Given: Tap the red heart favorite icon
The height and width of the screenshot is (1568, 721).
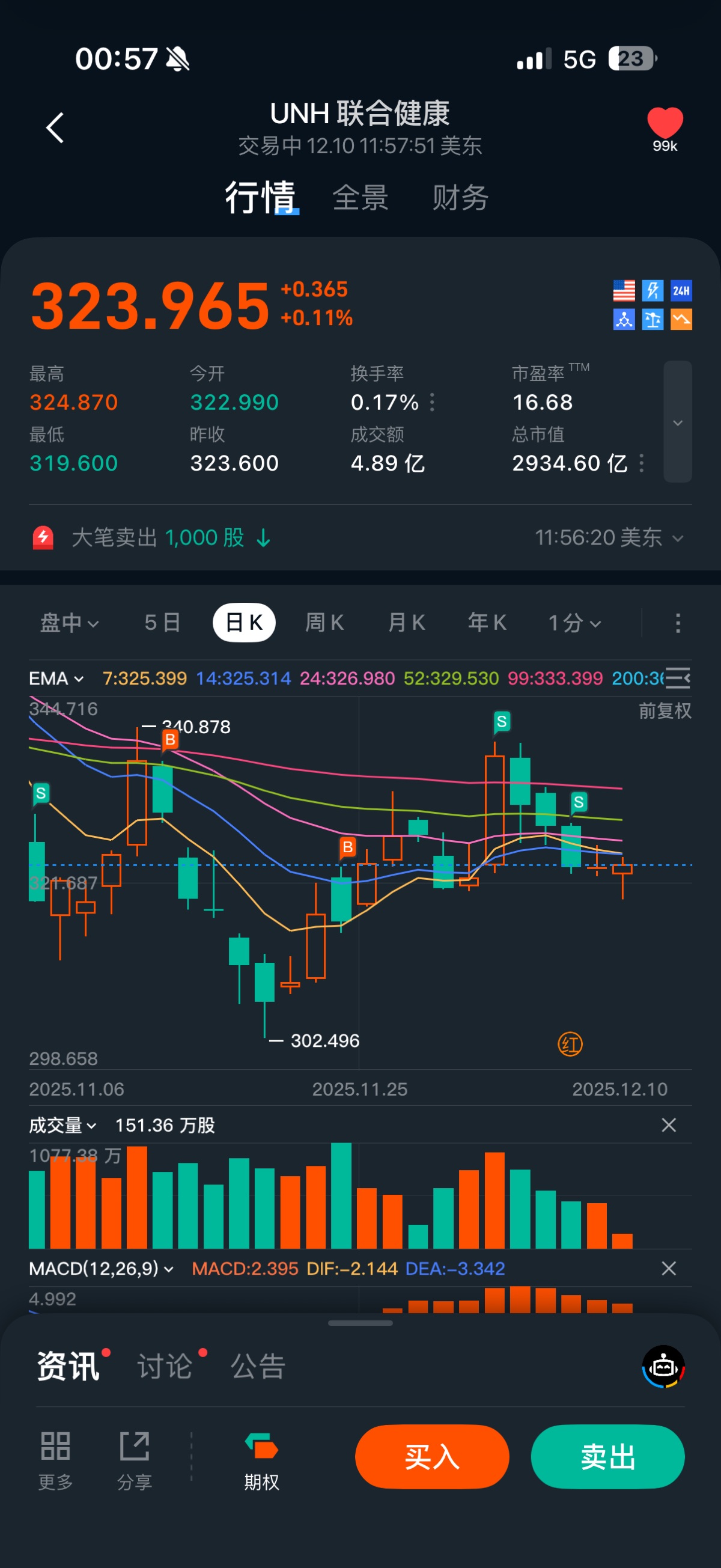Looking at the screenshot, I should pyautogui.click(x=665, y=123).
